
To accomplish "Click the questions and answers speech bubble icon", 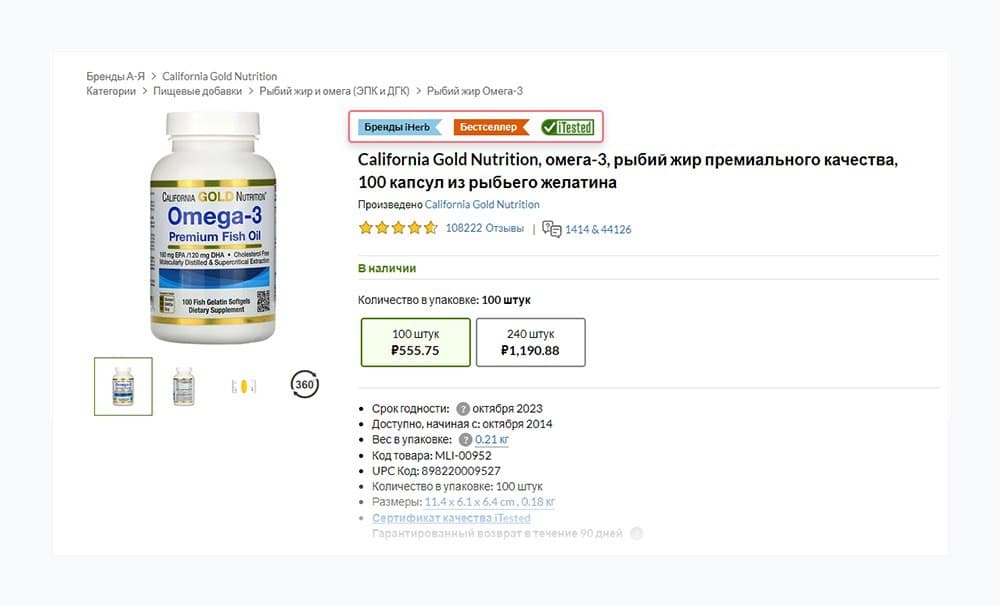I will point(551,229).
